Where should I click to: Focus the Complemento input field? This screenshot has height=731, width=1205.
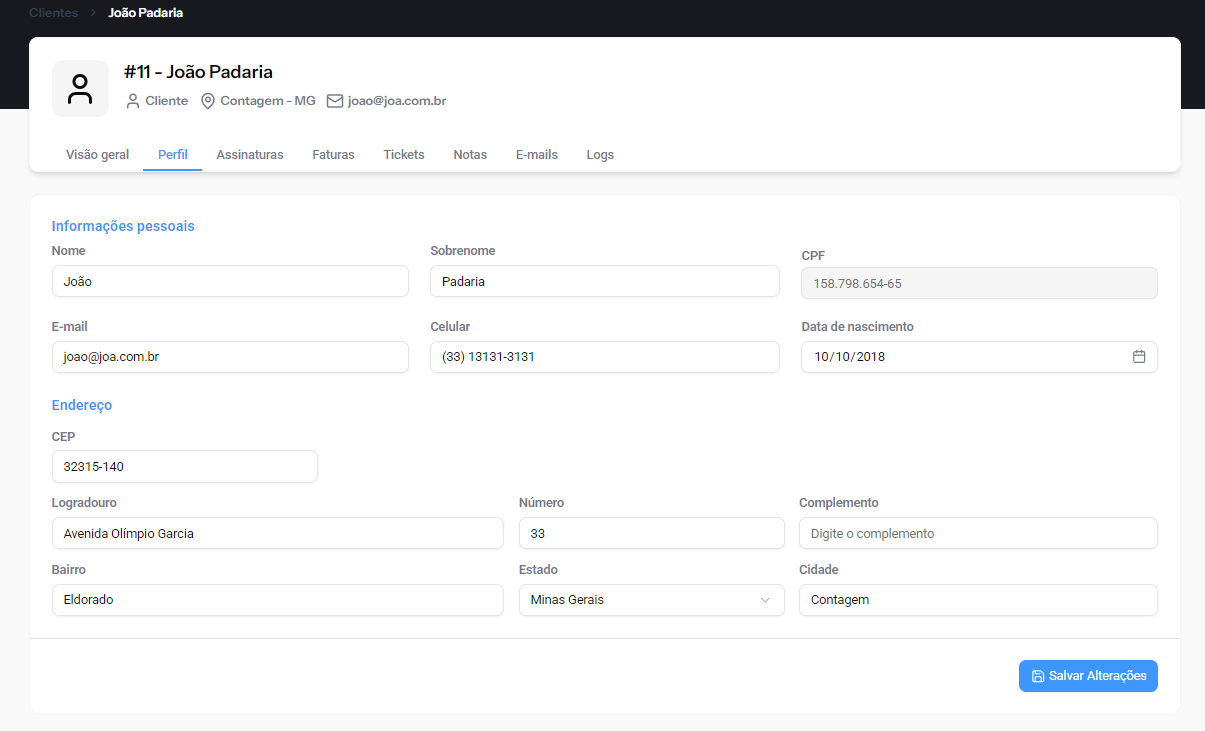click(978, 534)
